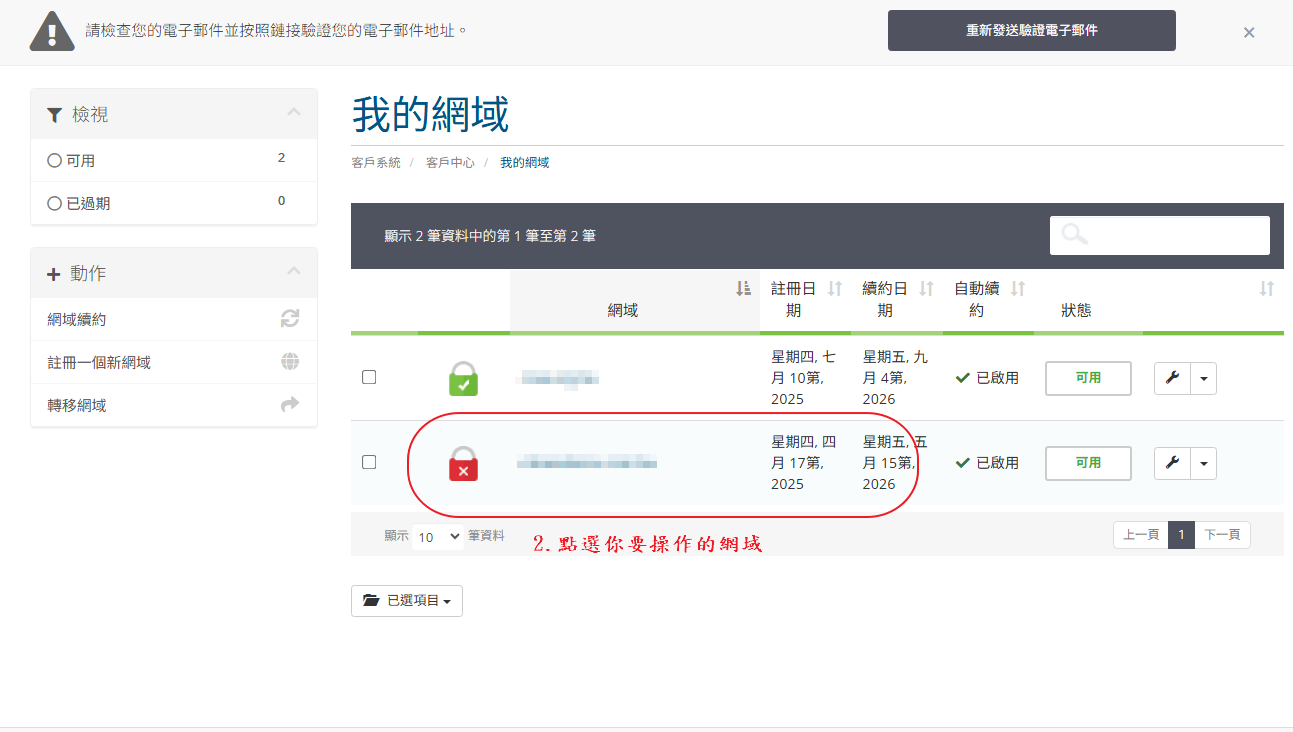
Task: Click the globe icon beside 註冊一個新網域
Action: coord(290,362)
